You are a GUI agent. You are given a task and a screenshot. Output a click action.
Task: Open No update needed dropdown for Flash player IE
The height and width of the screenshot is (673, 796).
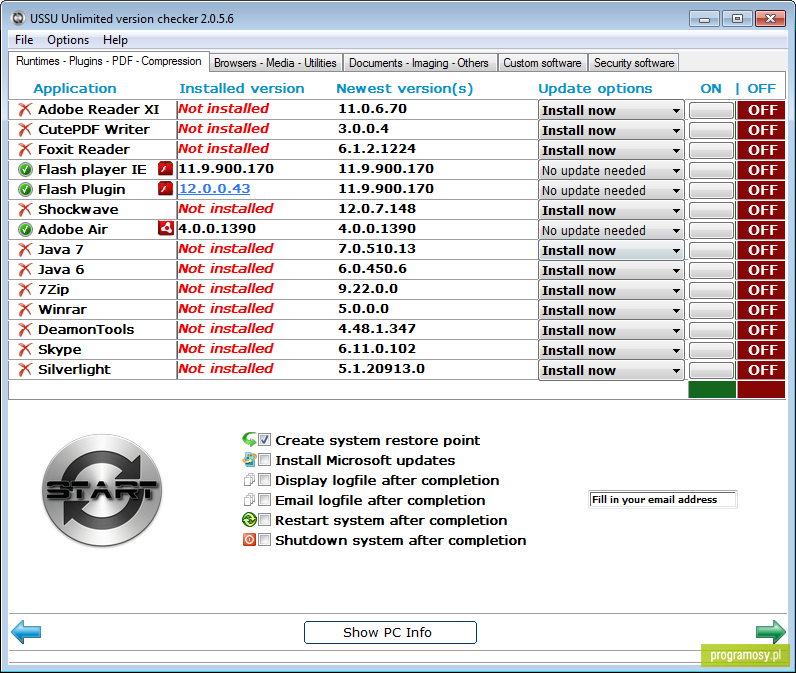(x=611, y=171)
